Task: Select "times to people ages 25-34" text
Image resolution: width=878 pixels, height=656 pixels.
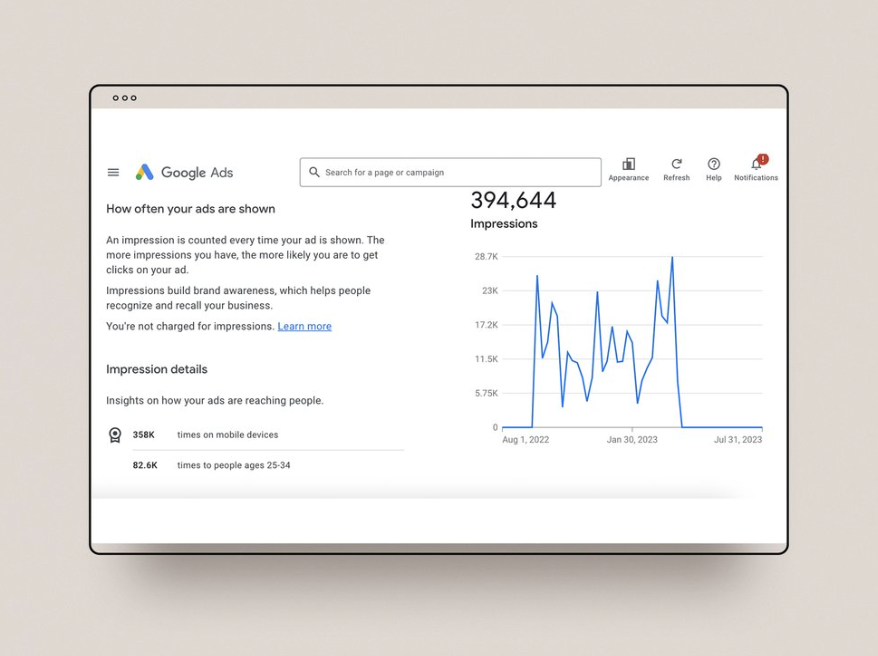Action: [x=234, y=465]
